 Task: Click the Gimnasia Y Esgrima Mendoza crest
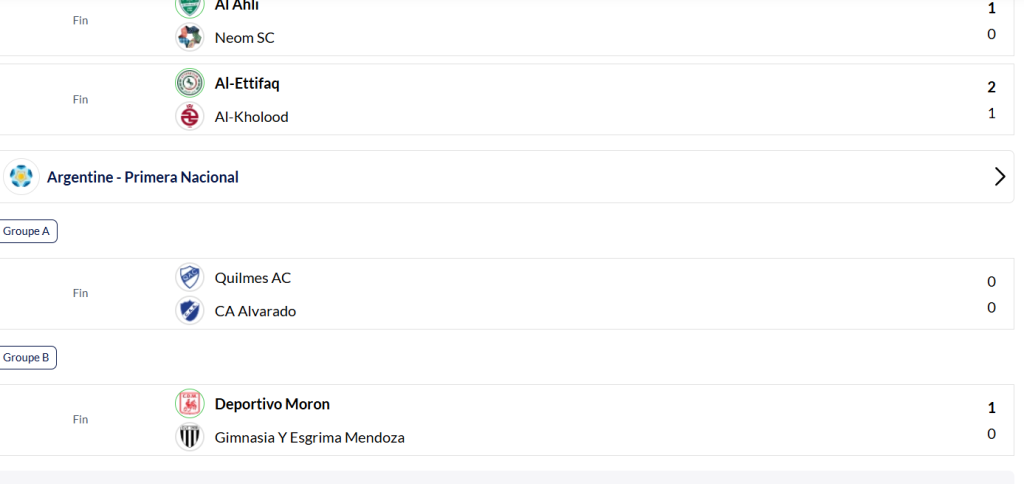click(189, 437)
